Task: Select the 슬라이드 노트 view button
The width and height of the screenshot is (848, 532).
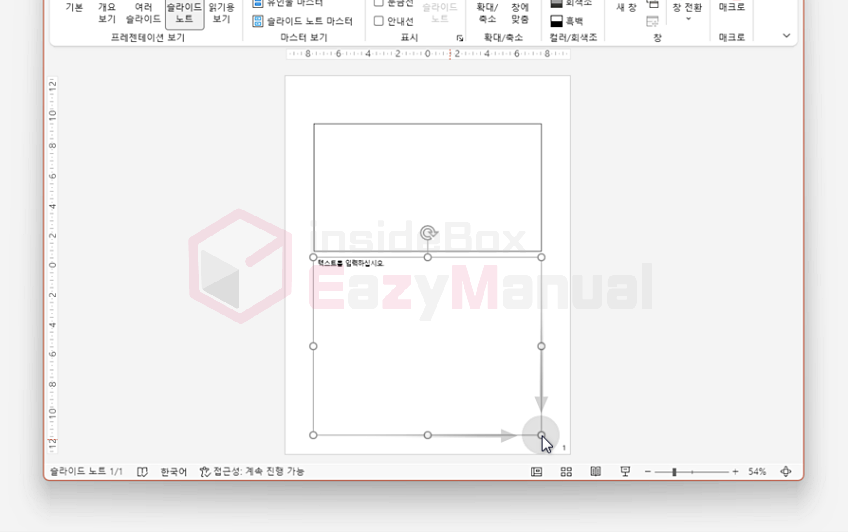Action: pyautogui.click(x=184, y=12)
